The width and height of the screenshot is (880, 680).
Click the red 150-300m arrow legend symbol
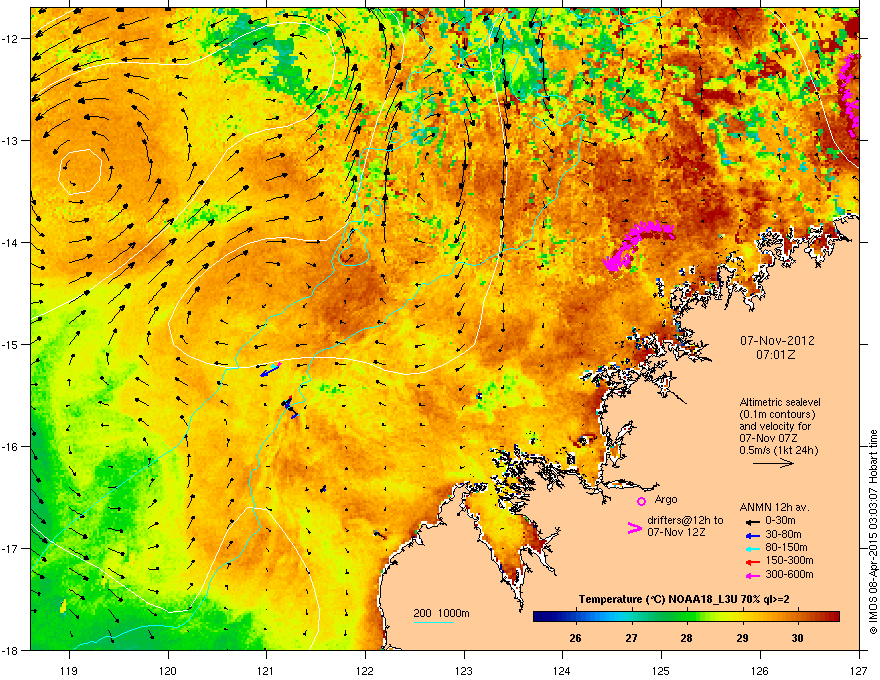click(753, 562)
